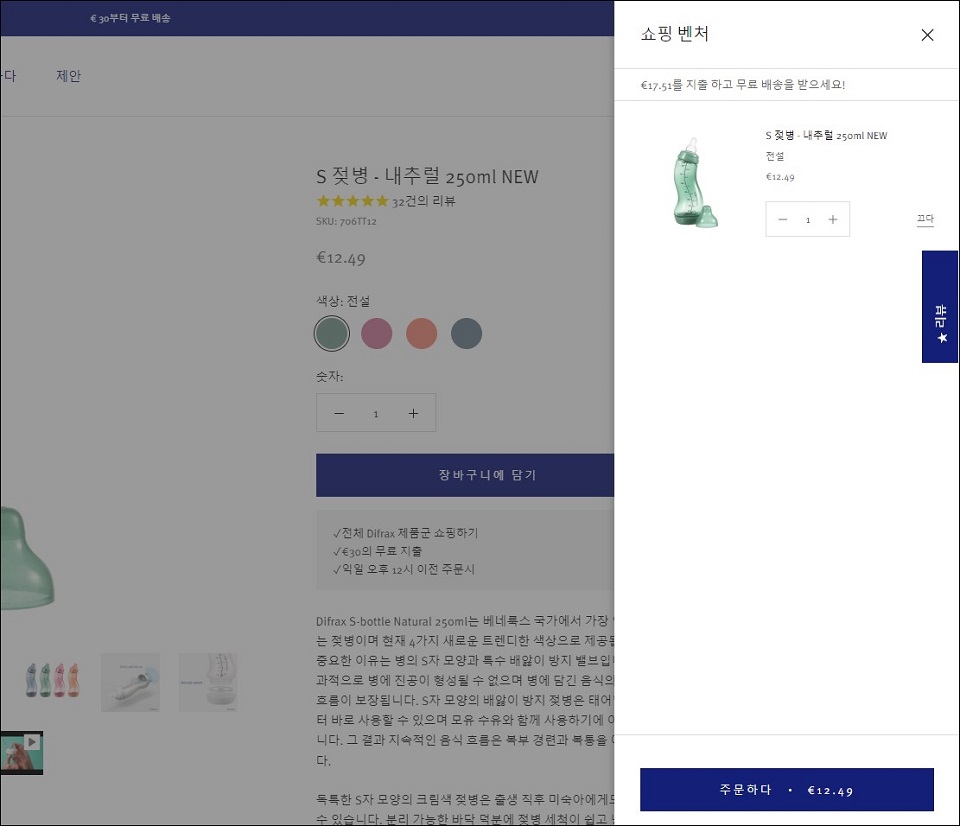Increase product page quantity with plus
The height and width of the screenshot is (826, 960).
[413, 413]
